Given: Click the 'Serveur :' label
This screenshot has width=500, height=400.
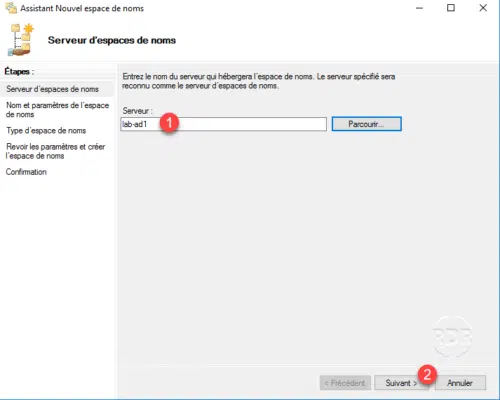Looking at the screenshot, I should coord(137,111).
